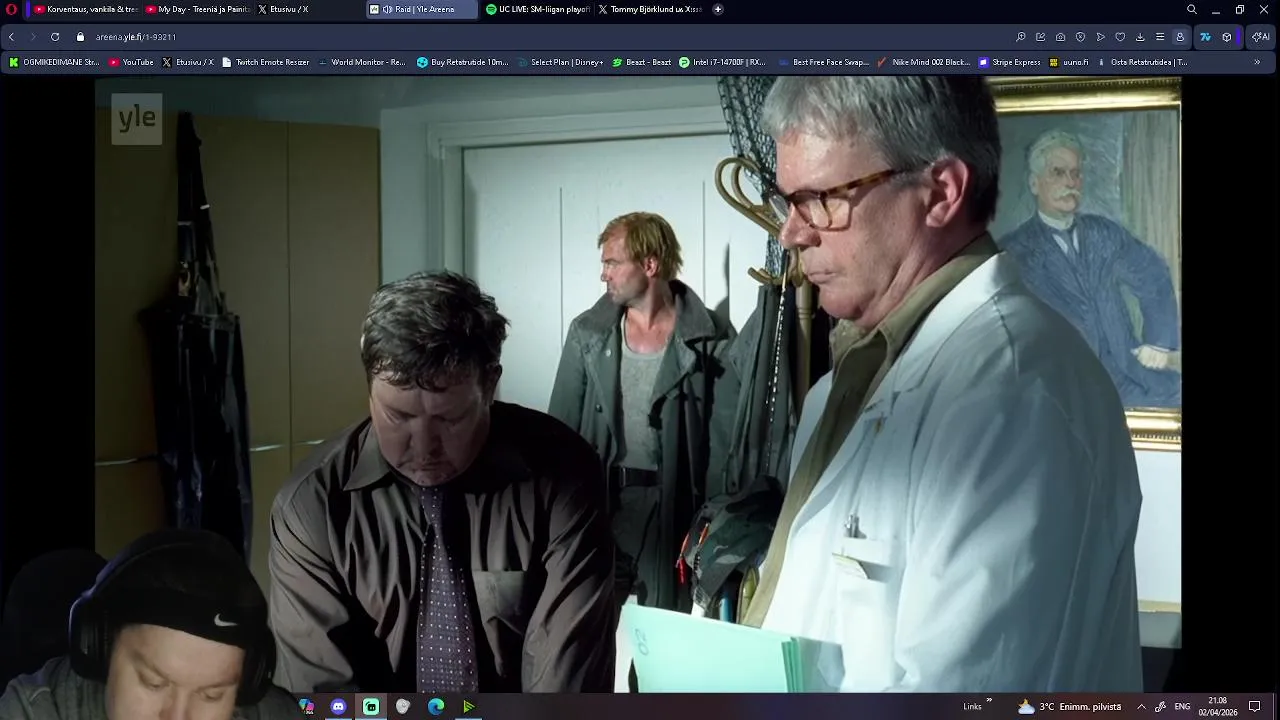Open the YouTube bookmark
This screenshot has height=720, width=1280.
131,62
